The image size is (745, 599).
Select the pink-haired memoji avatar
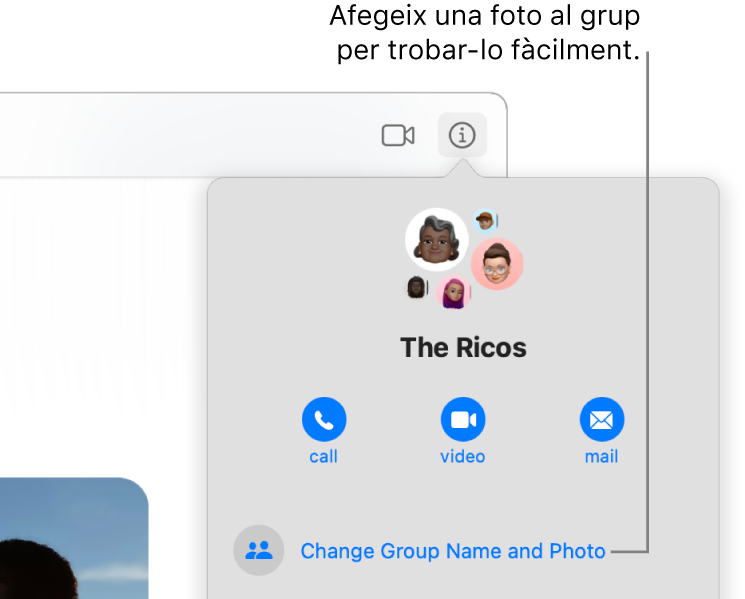[454, 292]
